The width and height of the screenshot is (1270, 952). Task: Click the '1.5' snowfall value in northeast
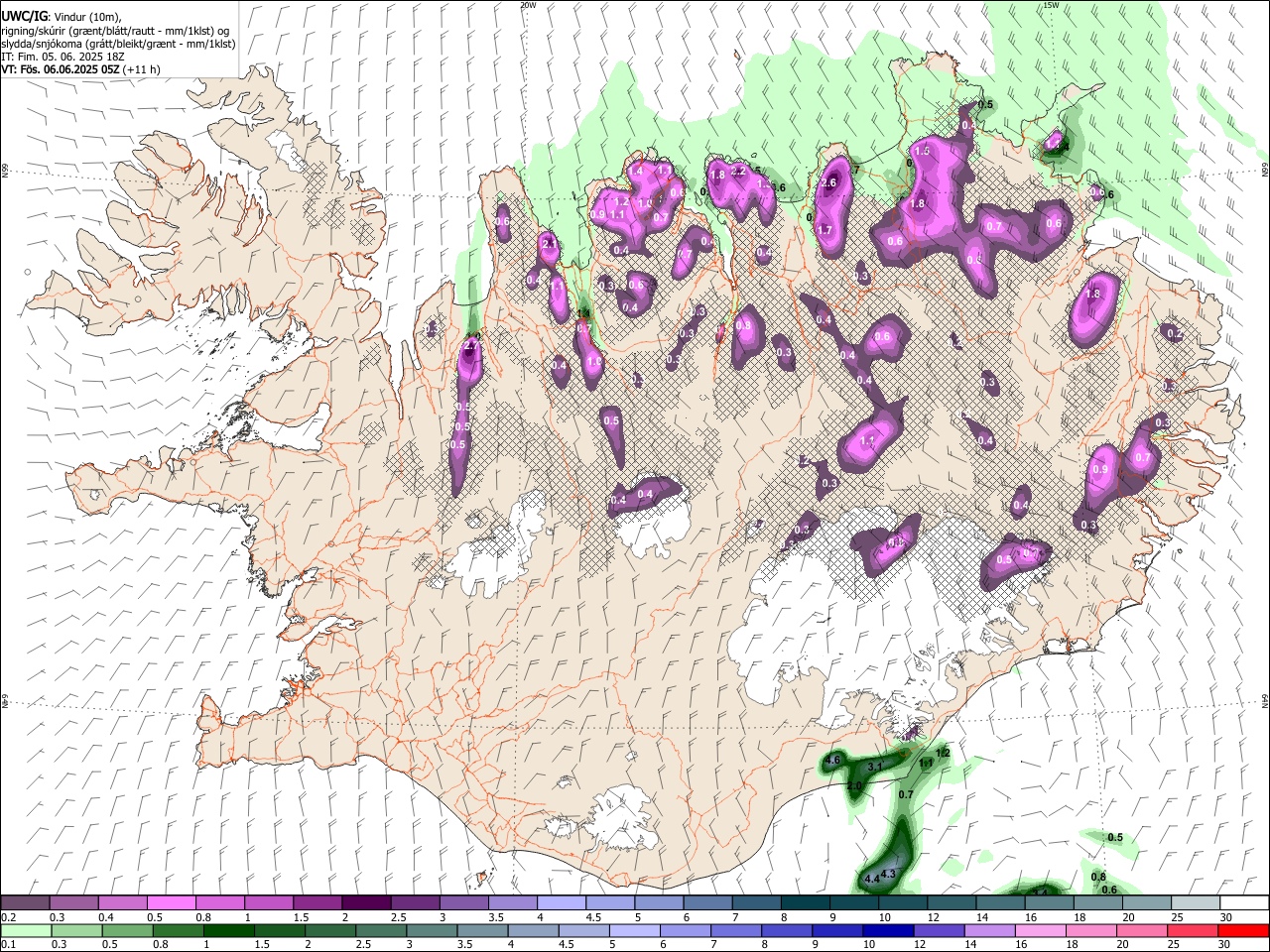click(922, 151)
